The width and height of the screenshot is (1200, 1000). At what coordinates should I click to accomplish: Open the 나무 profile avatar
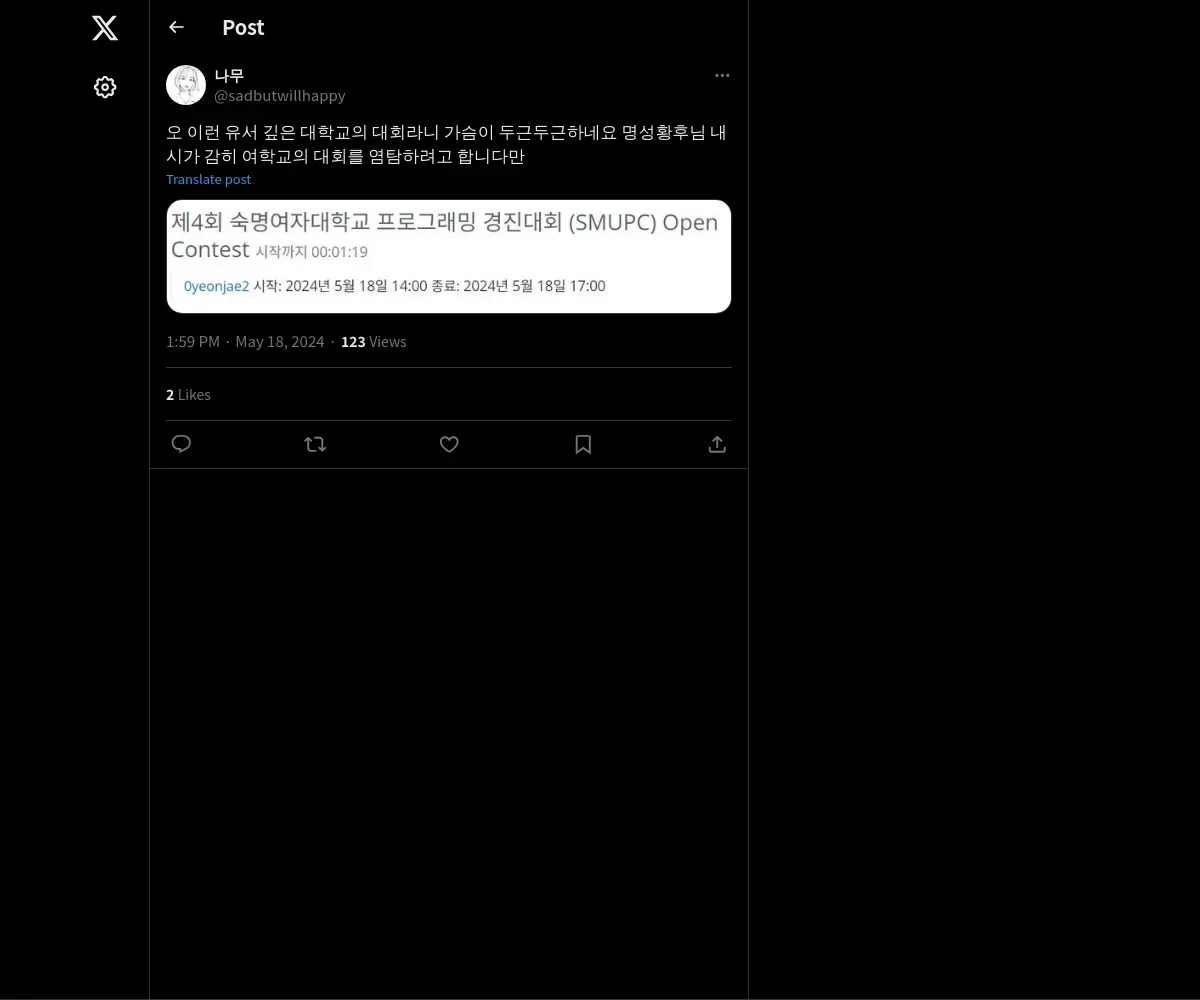click(186, 85)
